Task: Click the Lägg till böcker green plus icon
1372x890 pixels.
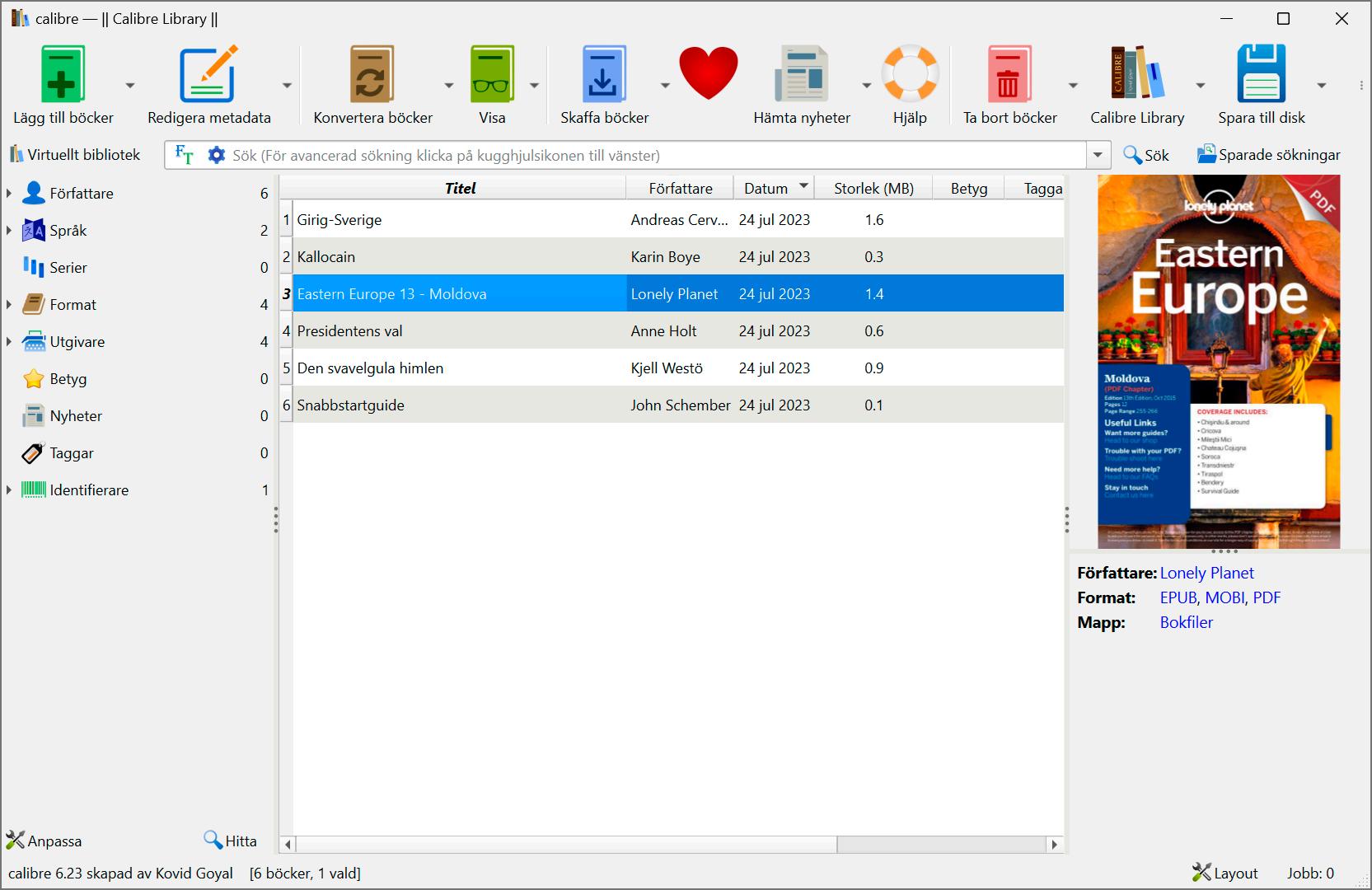Action: pyautogui.click(x=63, y=74)
